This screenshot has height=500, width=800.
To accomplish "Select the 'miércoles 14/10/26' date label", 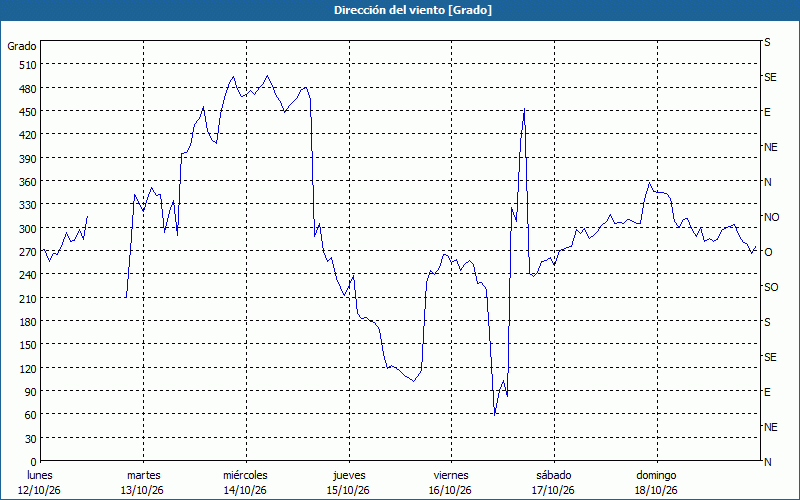I will tap(245, 483).
